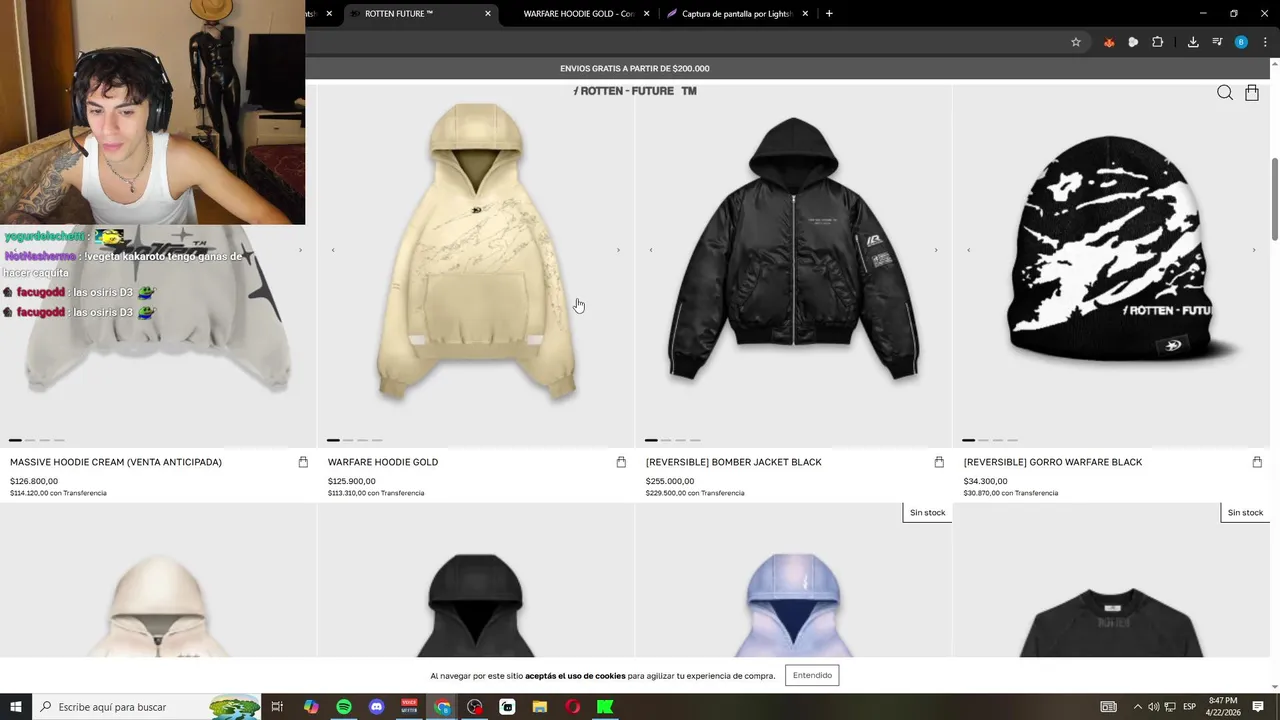Viewport: 1280px width, 720px height.
Task: Previous image arrow on Bomber Jacket Black
Action: pyautogui.click(x=651, y=250)
